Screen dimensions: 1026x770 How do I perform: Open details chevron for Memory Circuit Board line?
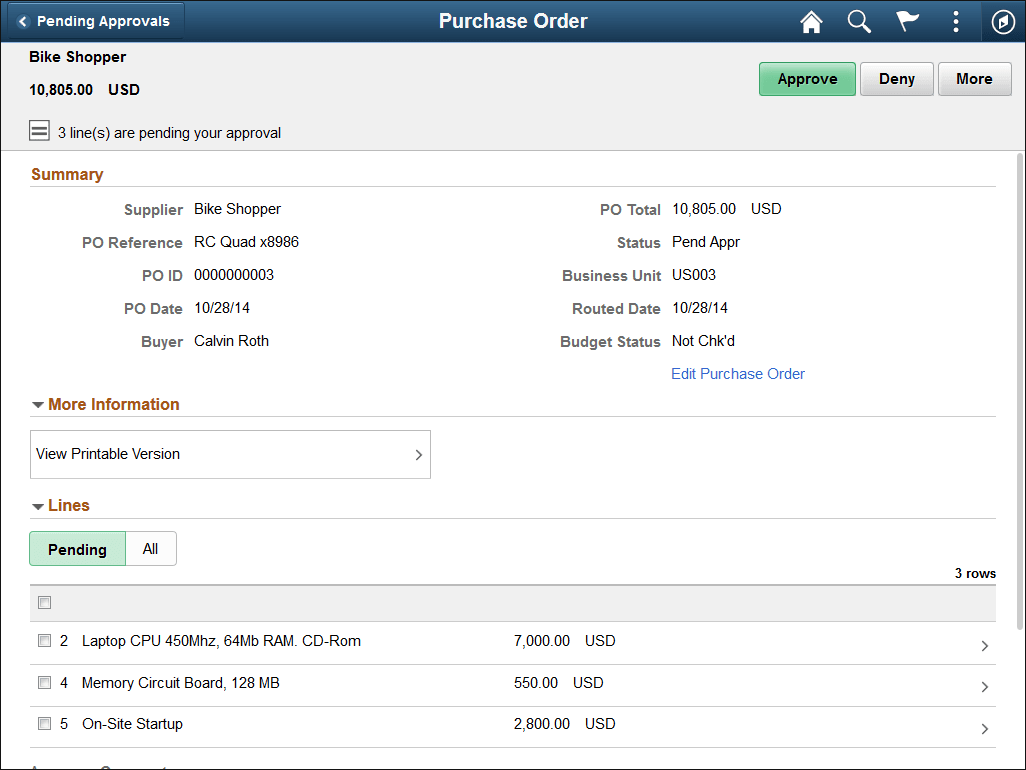coord(984,687)
